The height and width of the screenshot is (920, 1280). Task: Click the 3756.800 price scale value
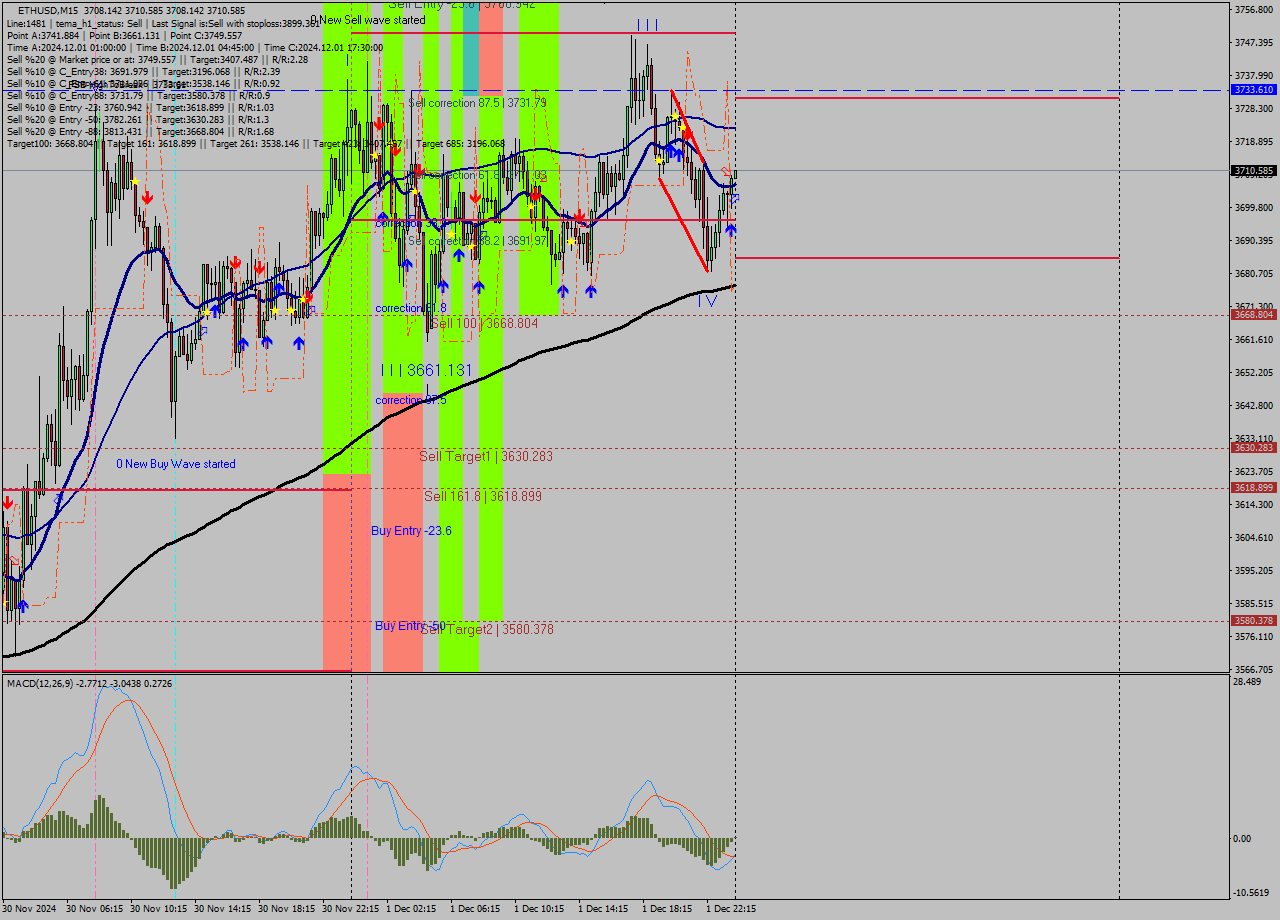pos(1254,10)
